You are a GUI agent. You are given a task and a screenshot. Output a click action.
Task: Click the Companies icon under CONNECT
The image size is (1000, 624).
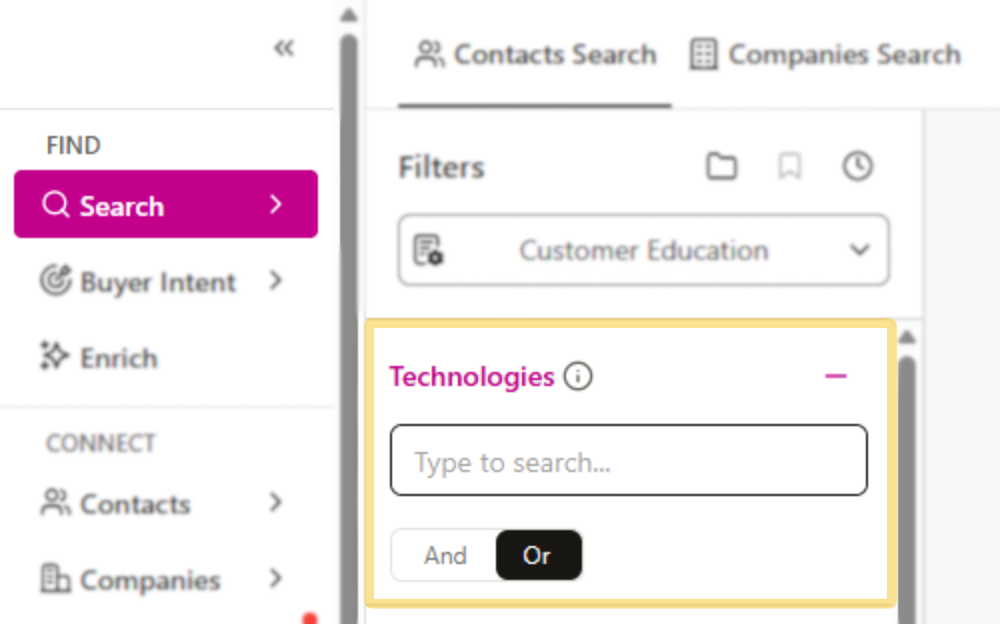(x=55, y=580)
